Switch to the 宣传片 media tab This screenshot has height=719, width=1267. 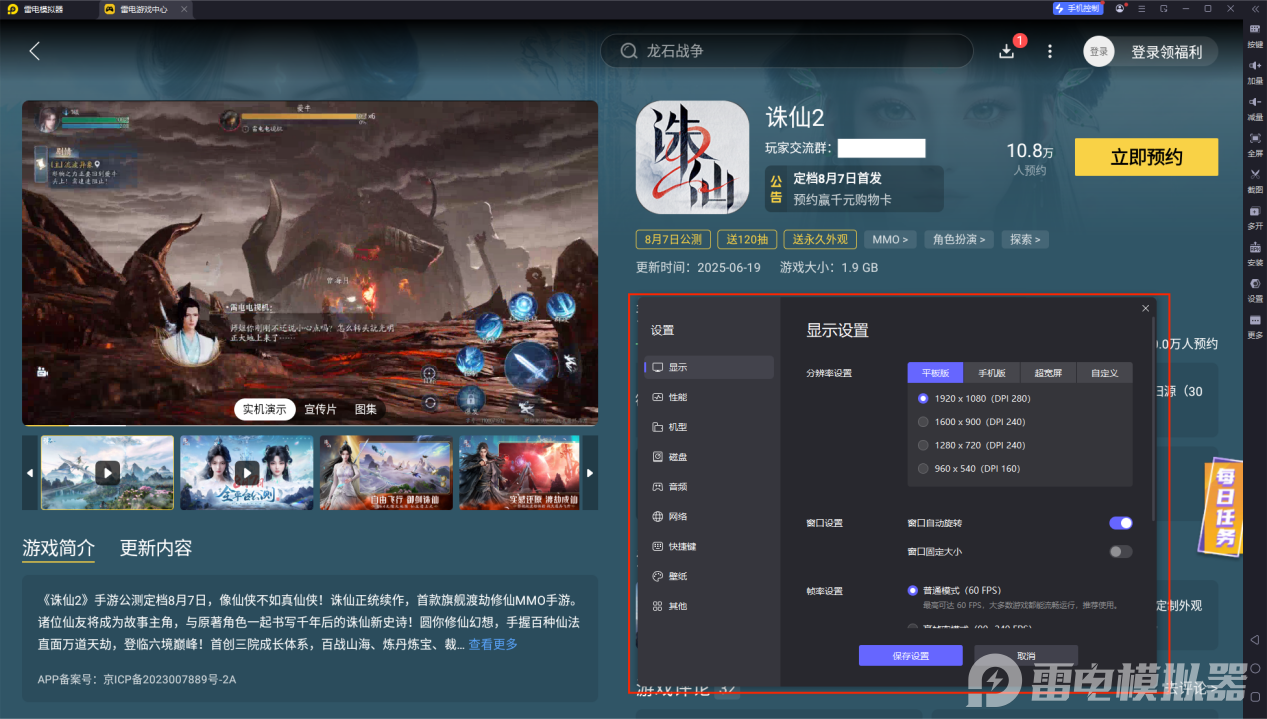pyautogui.click(x=321, y=409)
